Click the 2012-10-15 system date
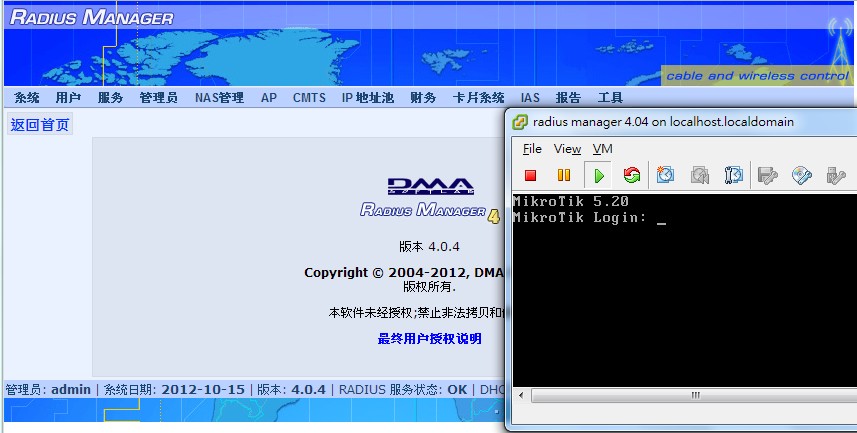The image size is (857, 433). [x=203, y=390]
